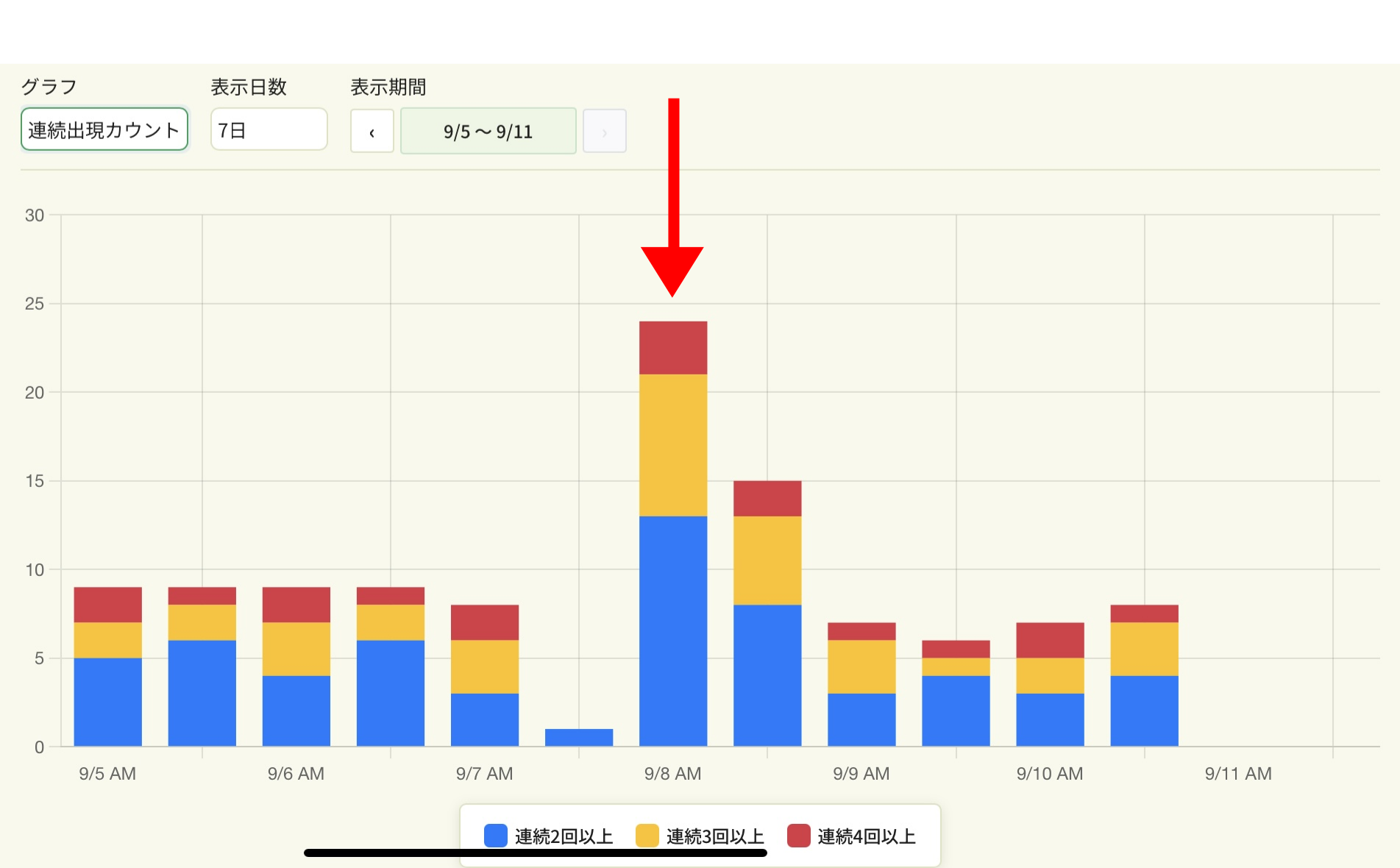Screen dimensions: 1400x868
Task: Toggle the 連続4回以上 legend series
Action: coord(867,836)
